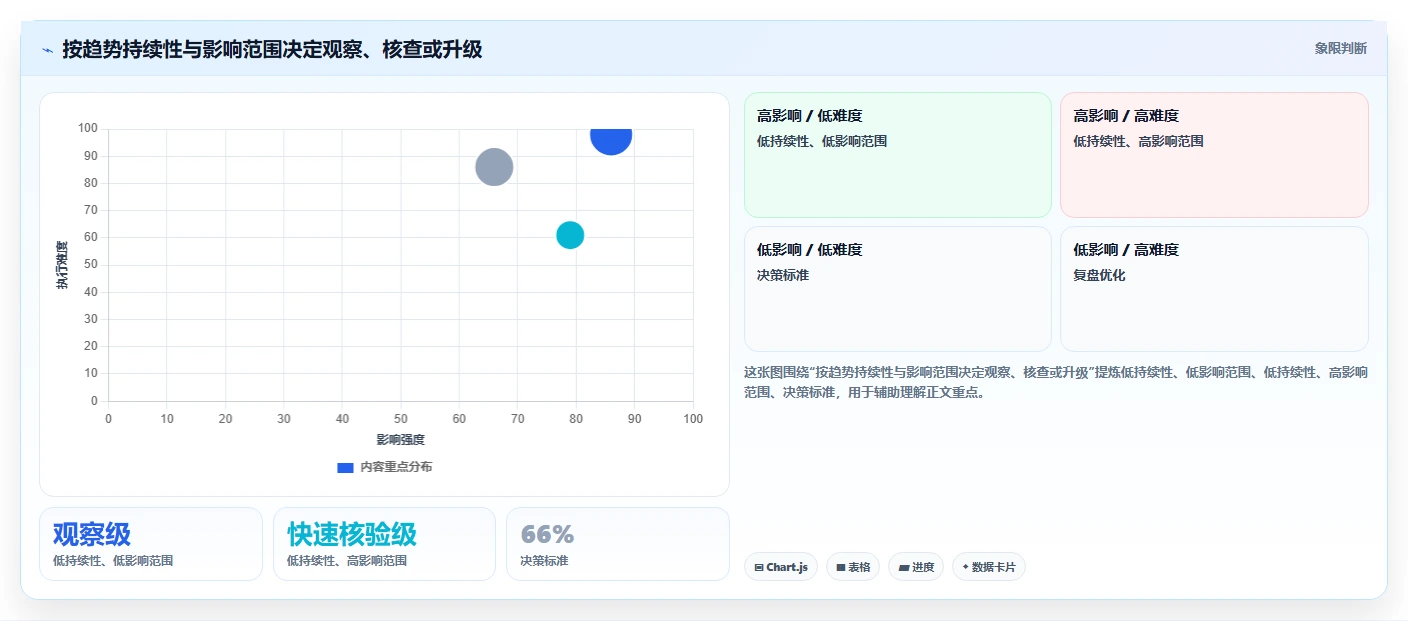Image resolution: width=1408 pixels, height=621 pixels.
Task: Click the 低持续性、高影响范围 text under 快速核验级
Action: pos(347,561)
